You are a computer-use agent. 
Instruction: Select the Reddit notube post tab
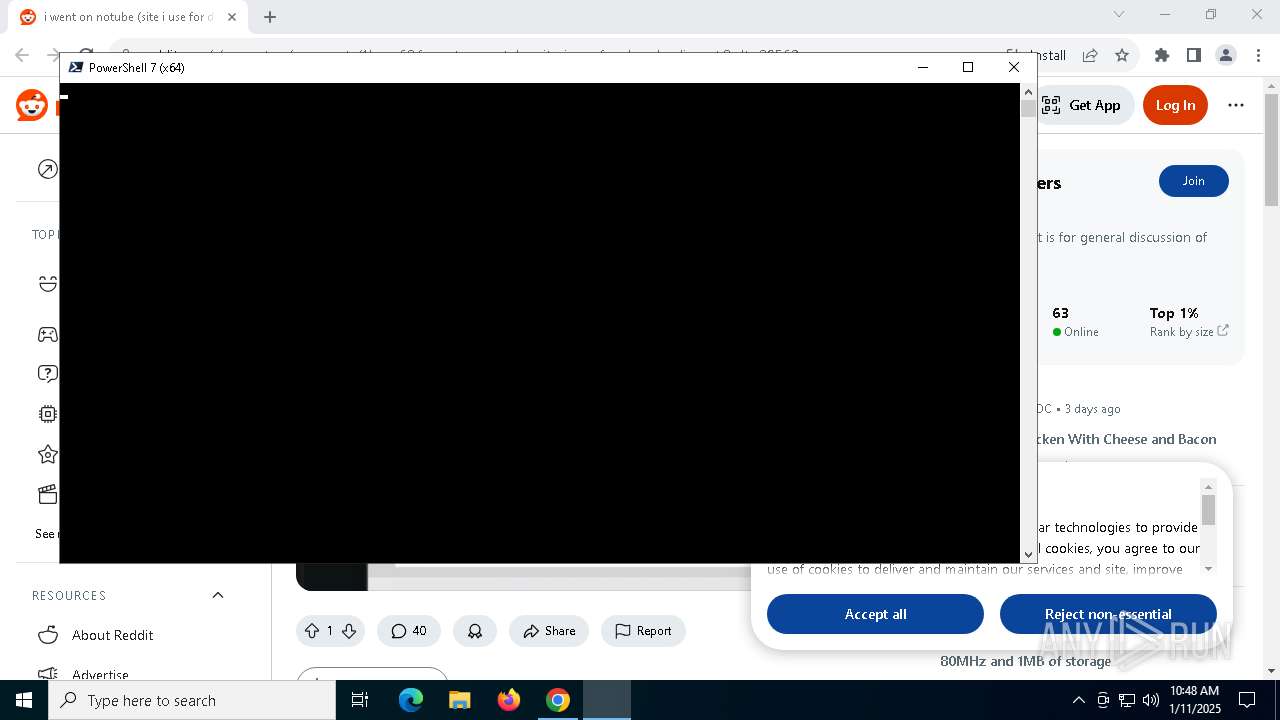[x=127, y=17]
